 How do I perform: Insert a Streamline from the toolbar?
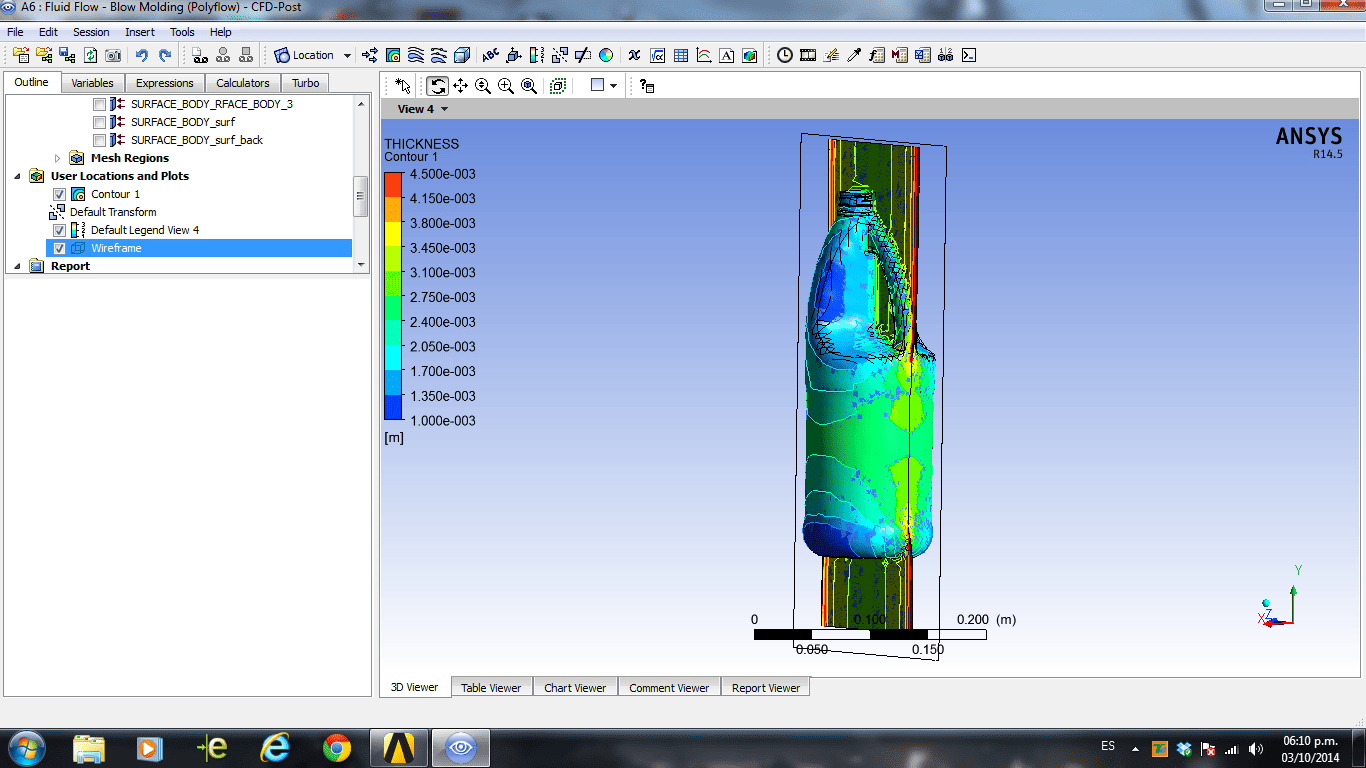[416, 55]
